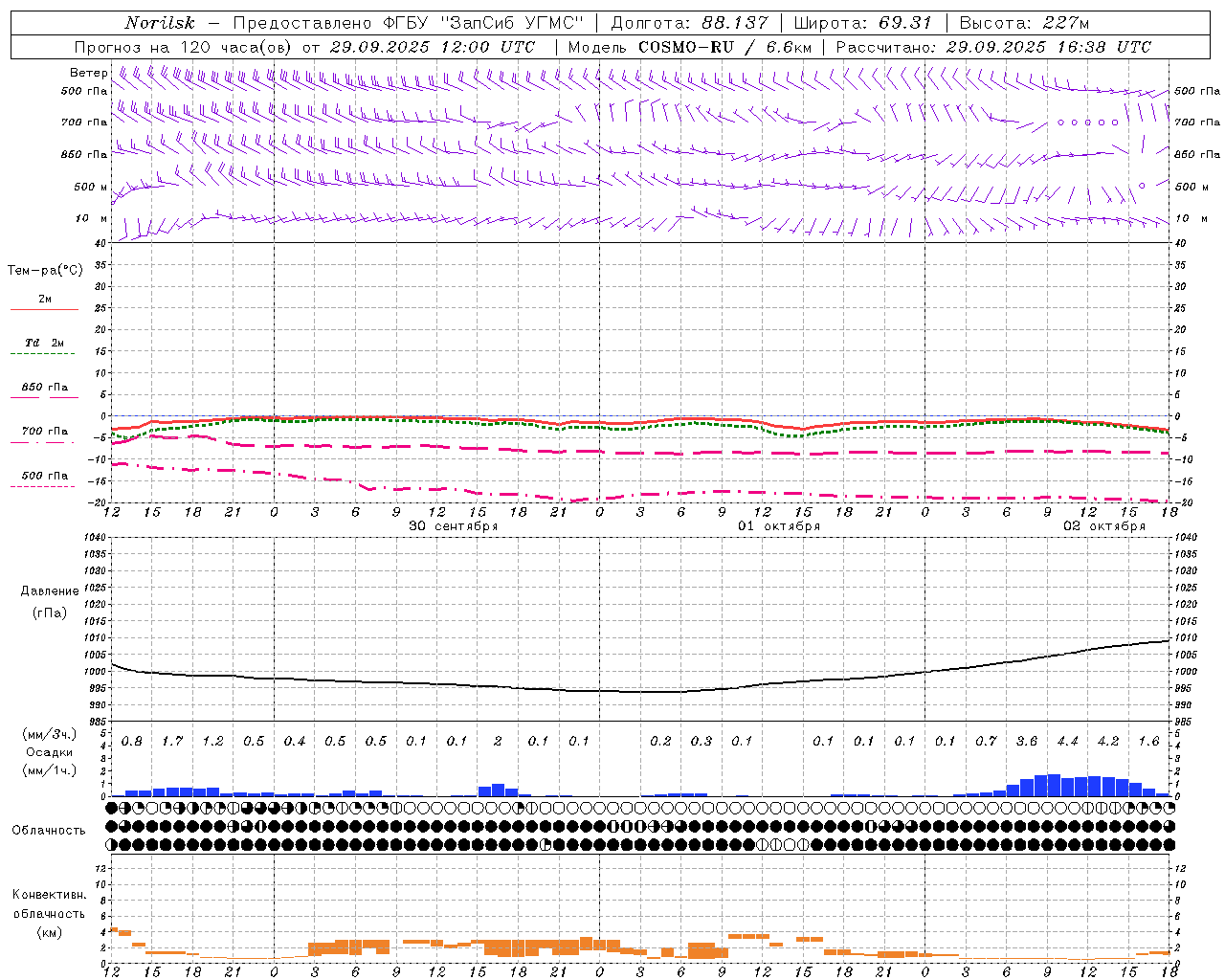Click the Долгота: 88.137 value
The width and height of the screenshot is (1225, 980).
(x=689, y=24)
